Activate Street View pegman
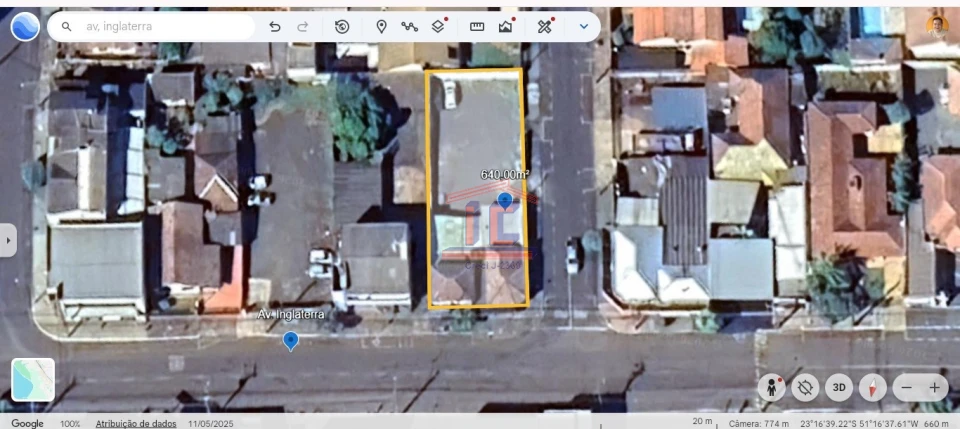This screenshot has height=429, width=960. 771,387
